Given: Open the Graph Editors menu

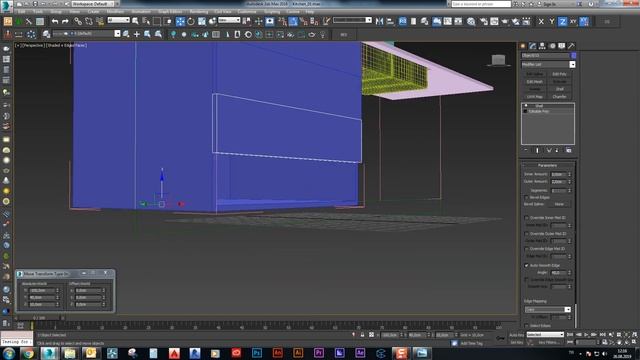Looking at the screenshot, I should click(x=170, y=12).
